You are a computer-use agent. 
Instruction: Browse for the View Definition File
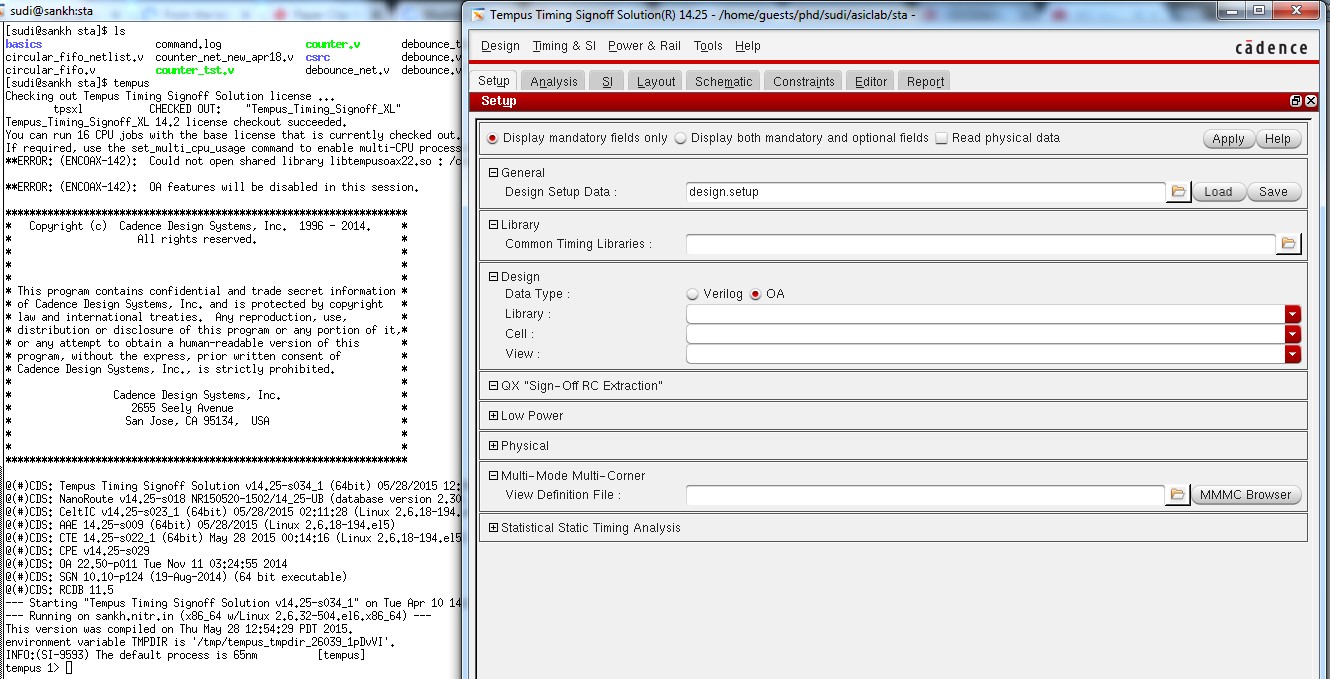click(1178, 495)
